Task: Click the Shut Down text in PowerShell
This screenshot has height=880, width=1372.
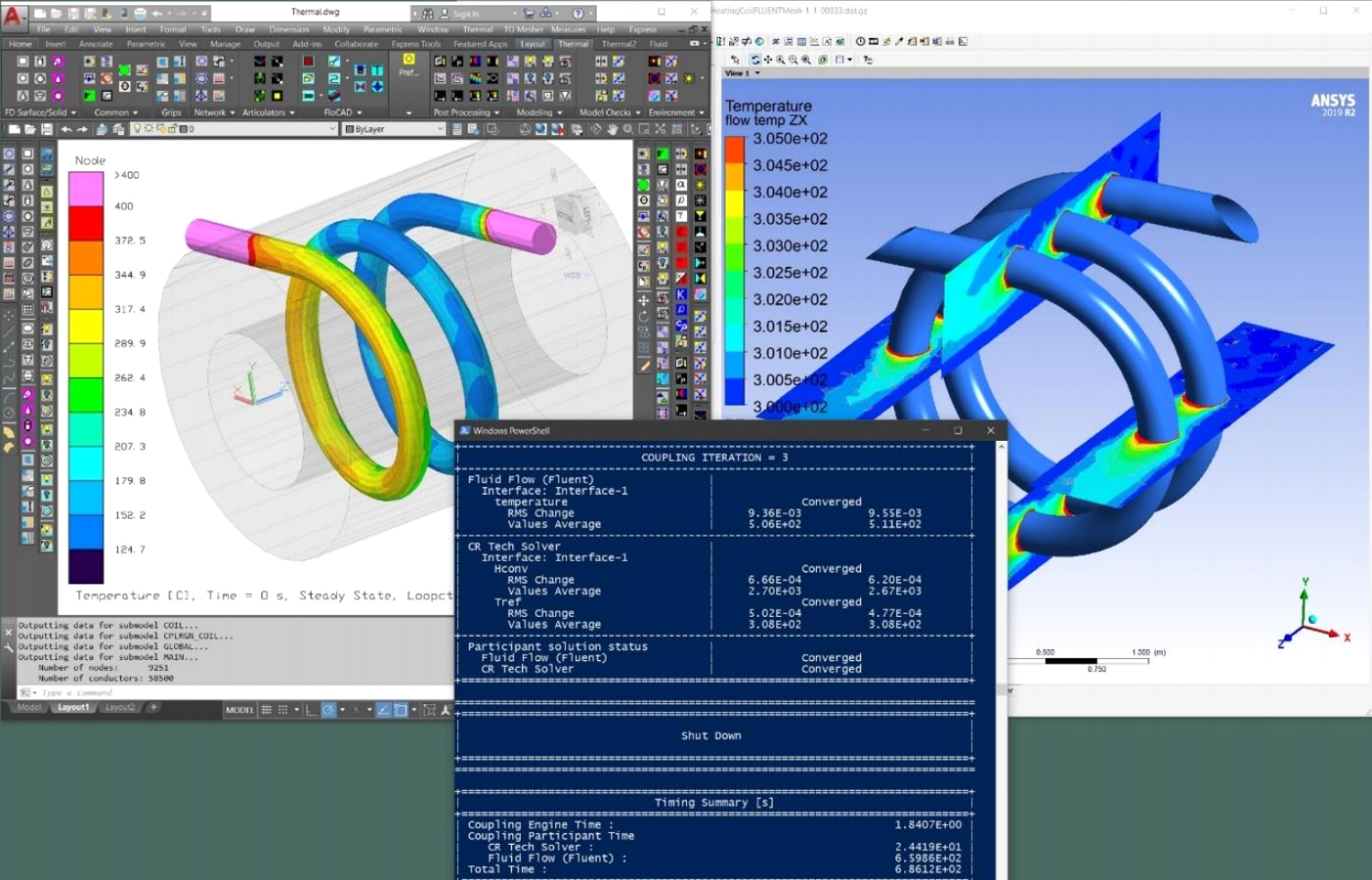Action: coord(711,736)
